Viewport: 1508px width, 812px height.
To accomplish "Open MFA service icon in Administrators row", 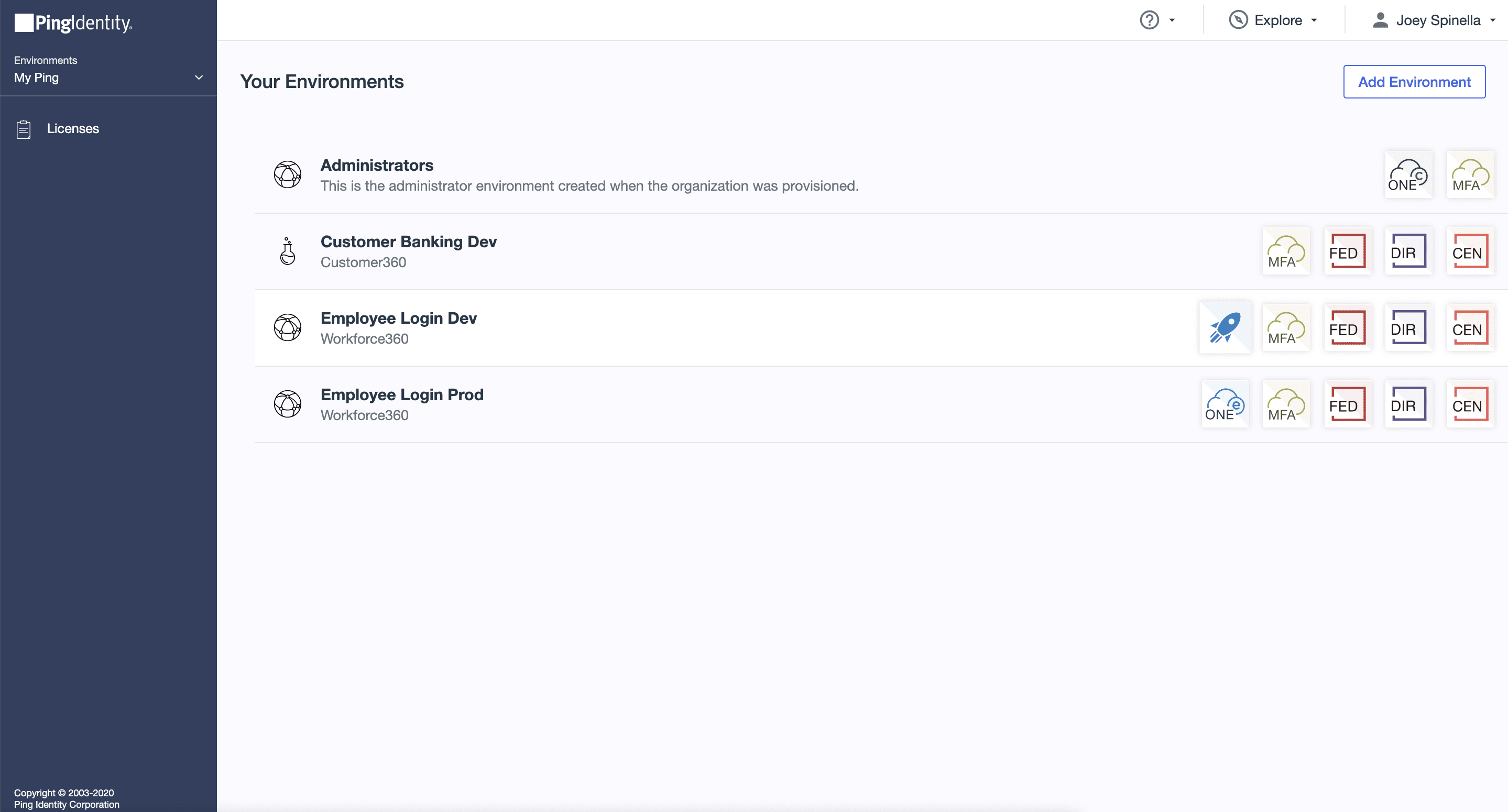I will click(x=1470, y=175).
